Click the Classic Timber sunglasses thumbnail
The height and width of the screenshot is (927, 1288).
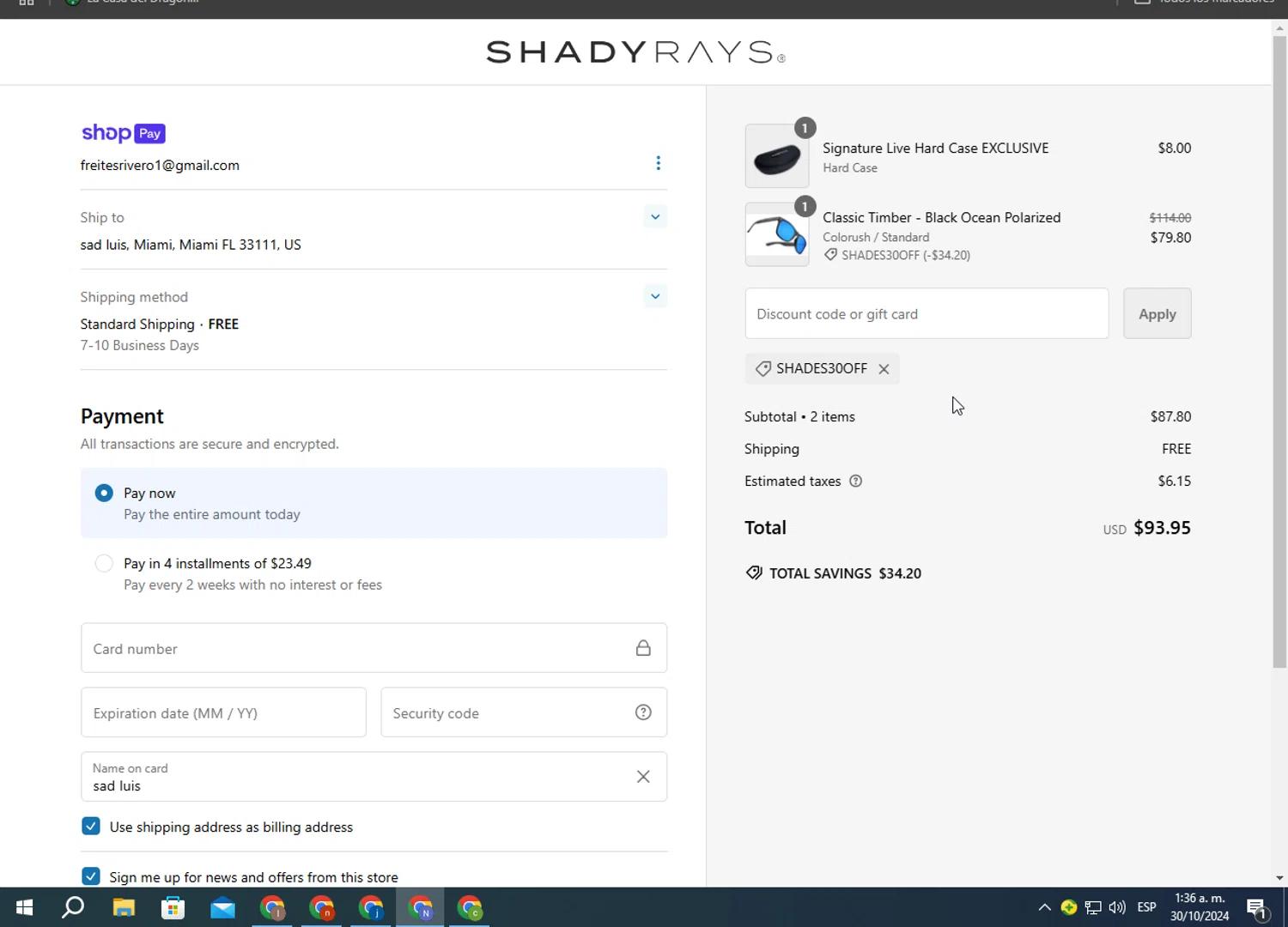(x=777, y=234)
